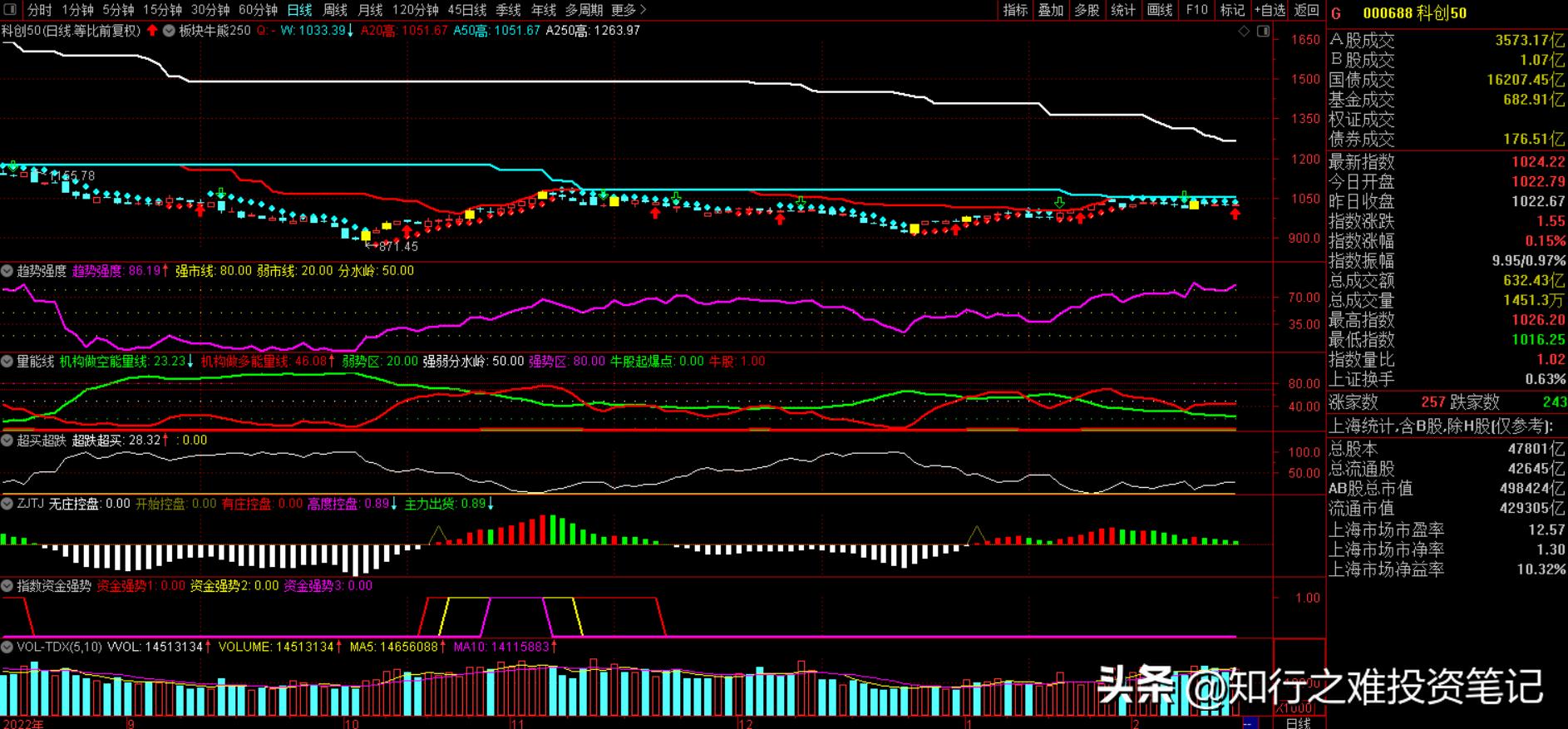Click the blue marker beside bottom 日线 label
Viewport: 1568px width, 729px height.
1250,723
